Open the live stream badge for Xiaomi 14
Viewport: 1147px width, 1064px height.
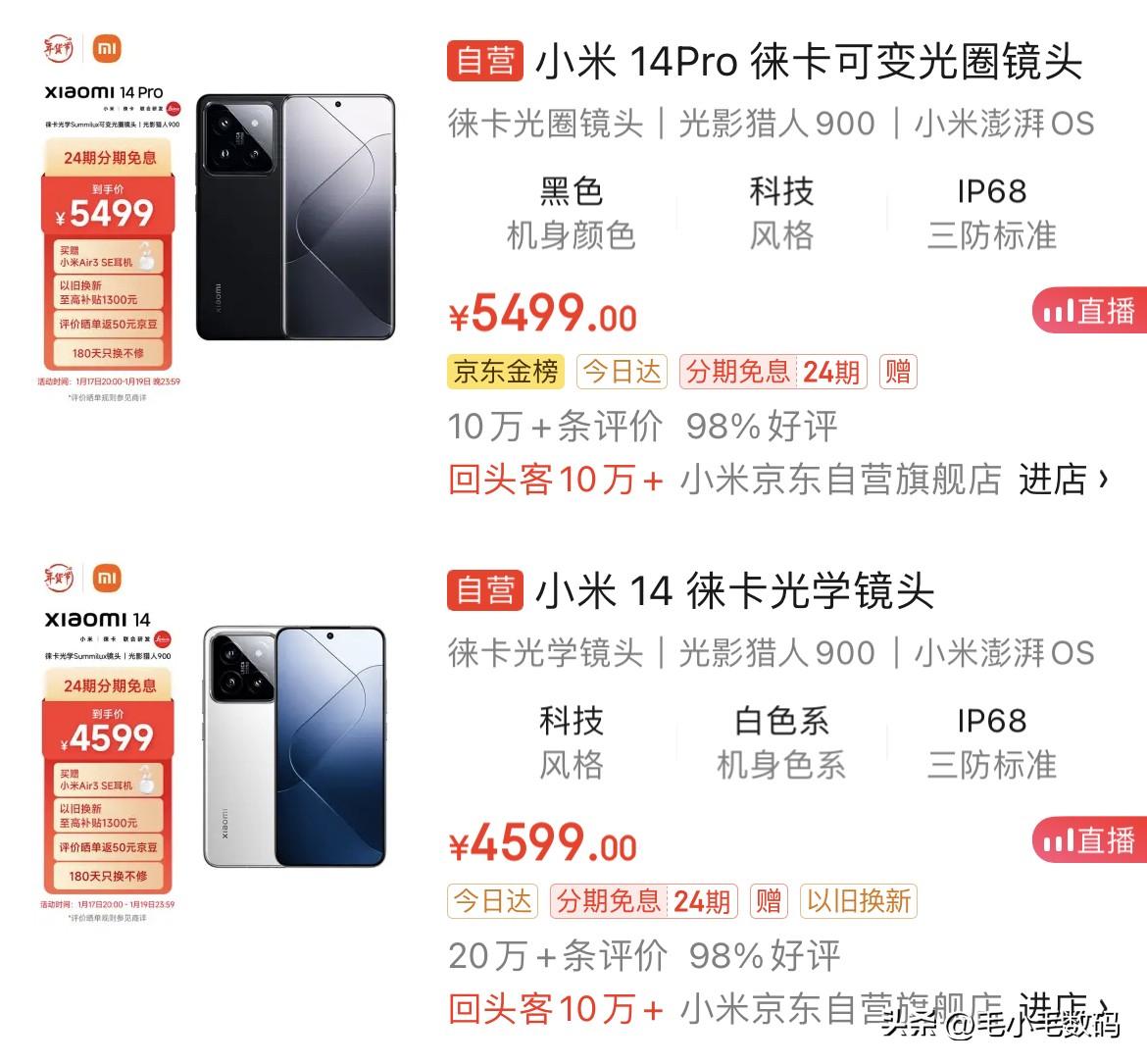click(1090, 840)
